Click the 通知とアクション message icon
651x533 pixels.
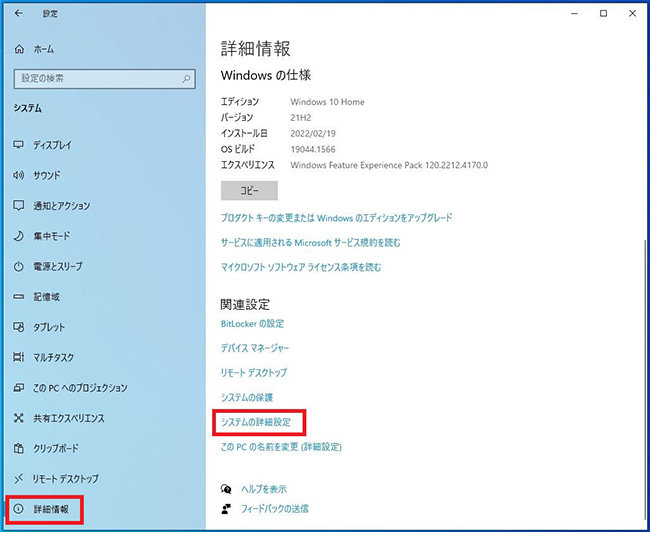click(19, 205)
